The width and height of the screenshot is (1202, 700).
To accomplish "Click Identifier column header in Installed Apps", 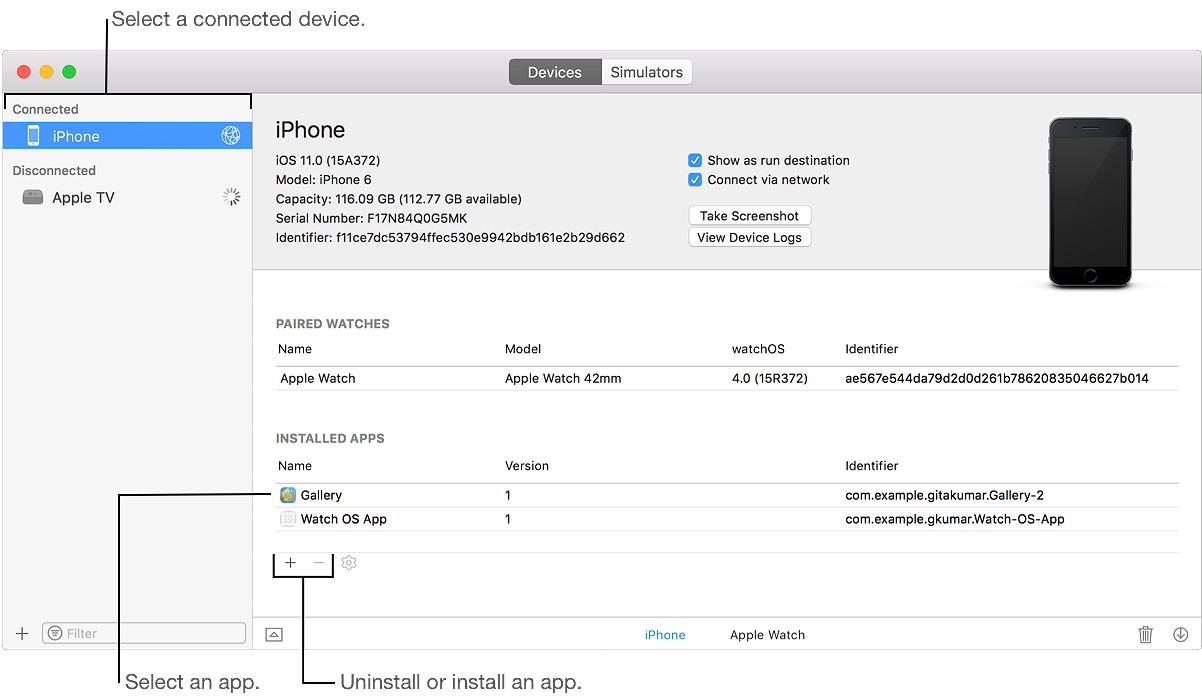I will coord(872,466).
